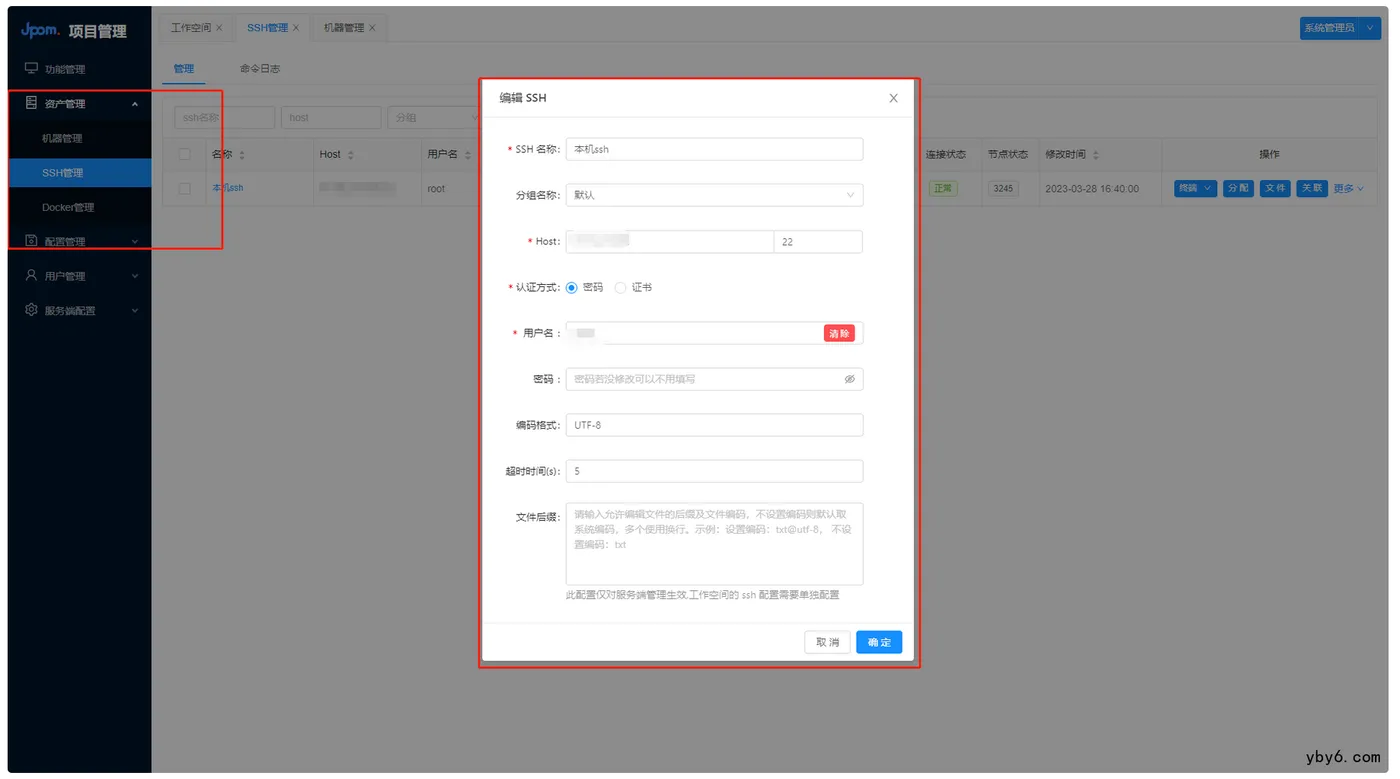Open the 终端 dropdown button in the row
Image resolution: width=1400 pixels, height=779 pixels.
click(1195, 188)
